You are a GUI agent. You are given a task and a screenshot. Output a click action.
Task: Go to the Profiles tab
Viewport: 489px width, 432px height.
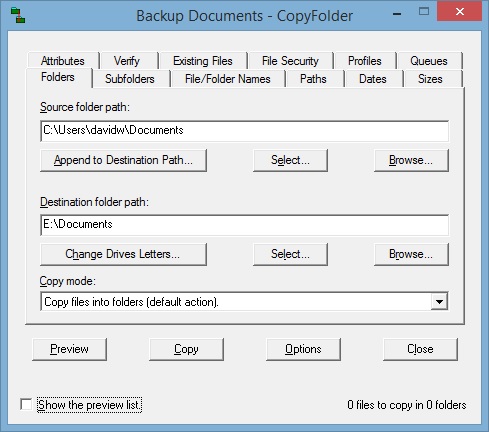click(365, 61)
